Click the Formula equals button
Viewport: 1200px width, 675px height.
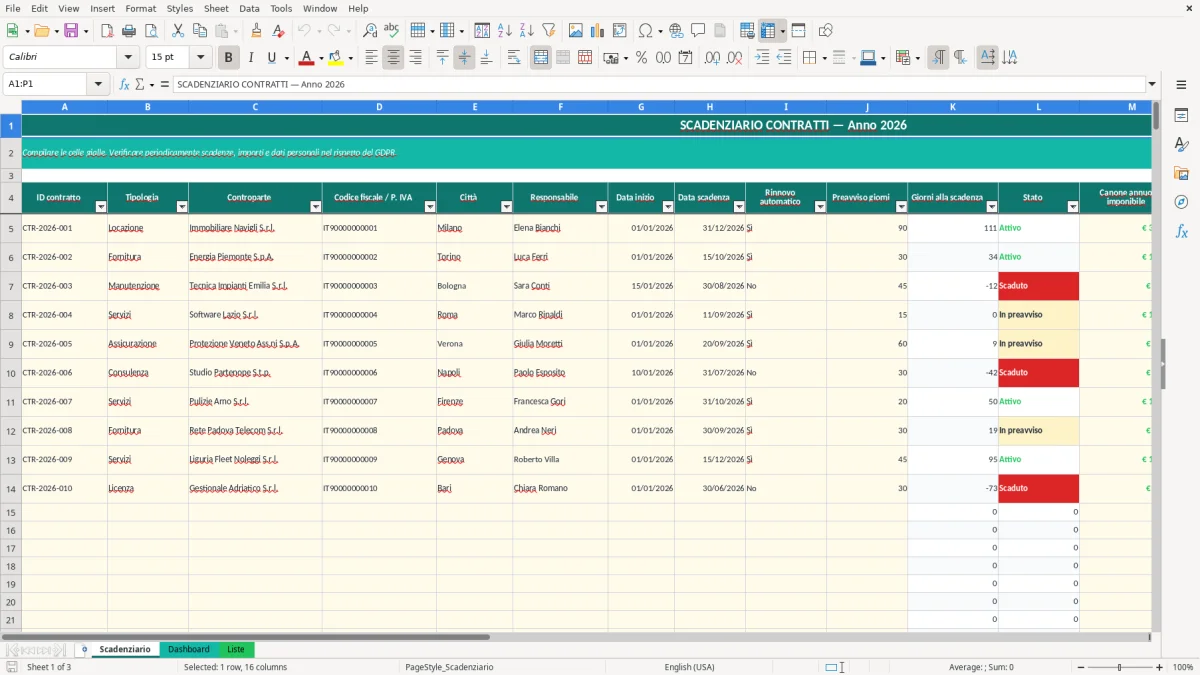tap(164, 84)
